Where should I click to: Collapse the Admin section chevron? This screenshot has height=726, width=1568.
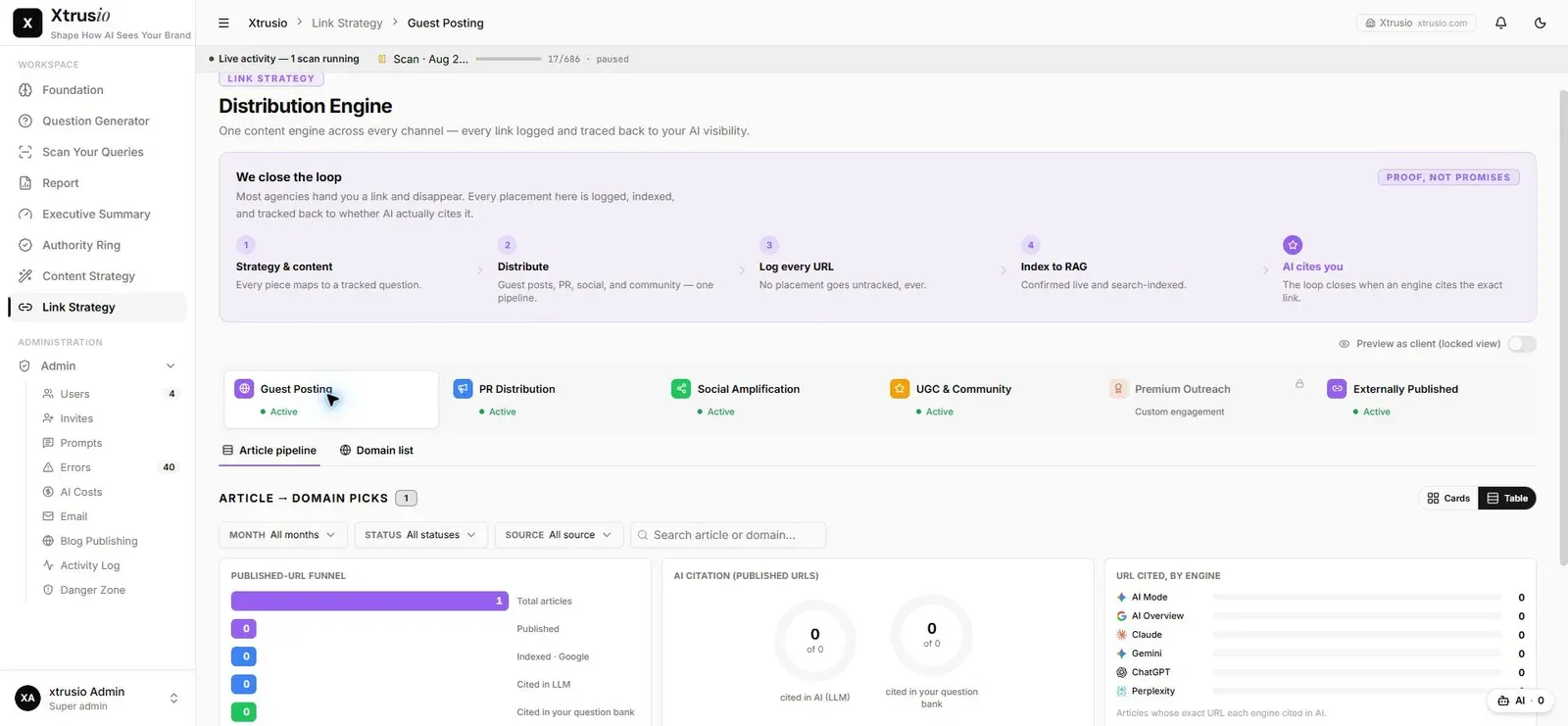coord(171,365)
